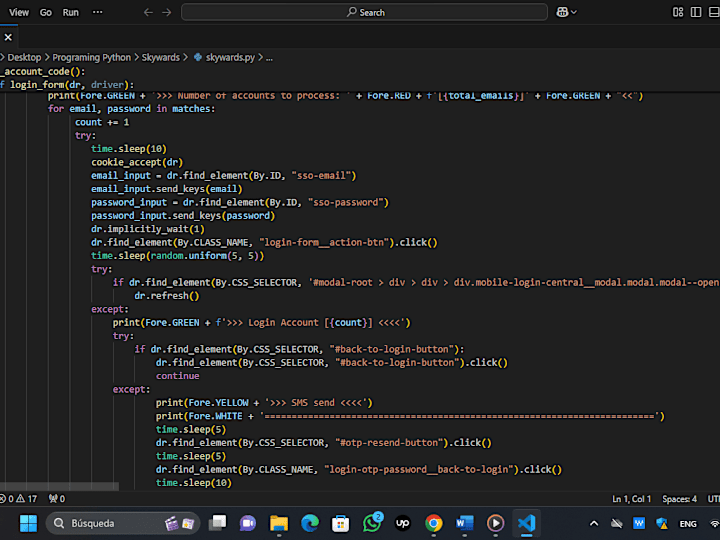Open Problems via errors and warnings indicator
This screenshot has width=720, height=540.
pyautogui.click(x=19, y=499)
